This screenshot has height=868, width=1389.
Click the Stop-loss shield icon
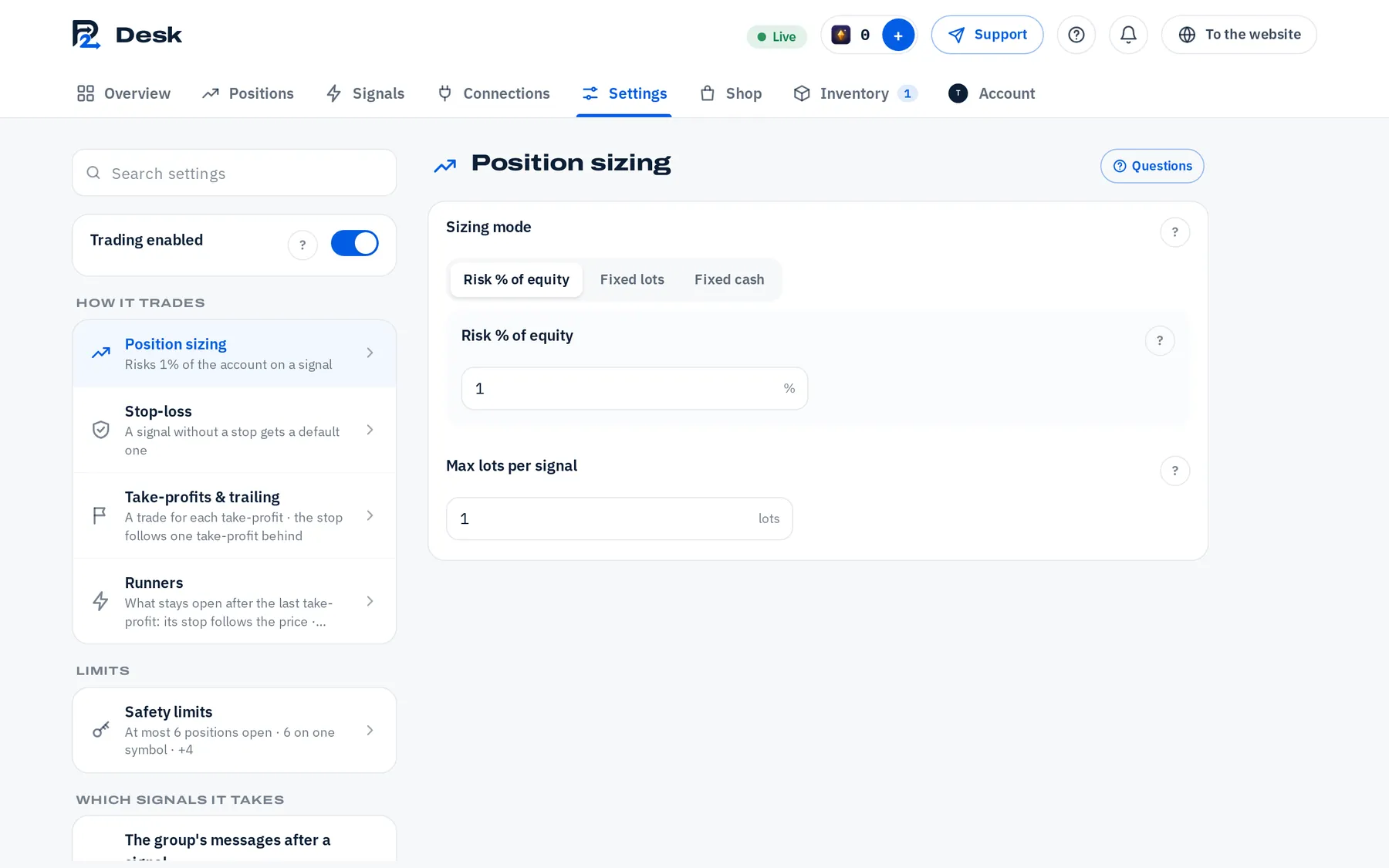pyautogui.click(x=100, y=430)
